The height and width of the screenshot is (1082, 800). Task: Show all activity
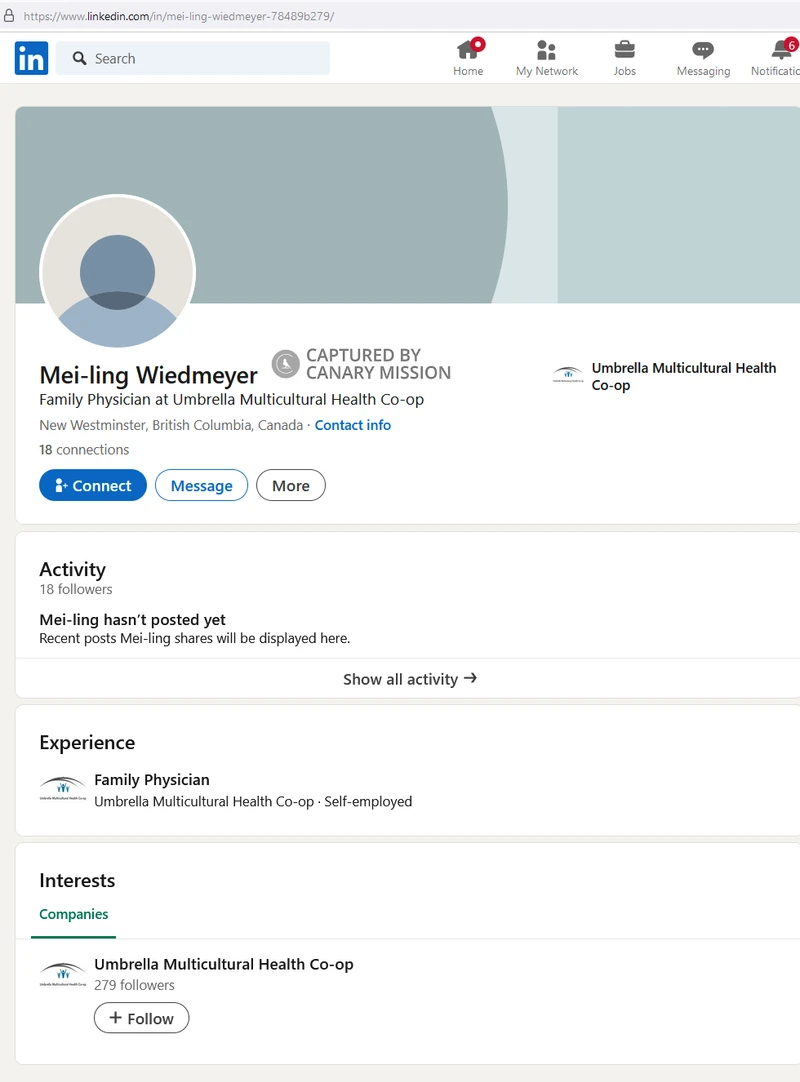(410, 679)
